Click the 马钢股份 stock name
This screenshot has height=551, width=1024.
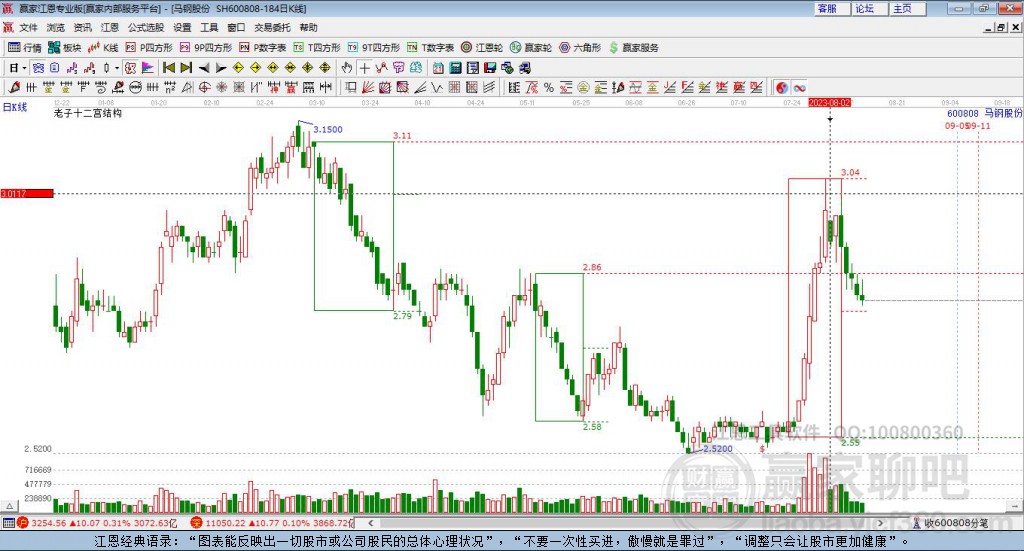(1003, 113)
